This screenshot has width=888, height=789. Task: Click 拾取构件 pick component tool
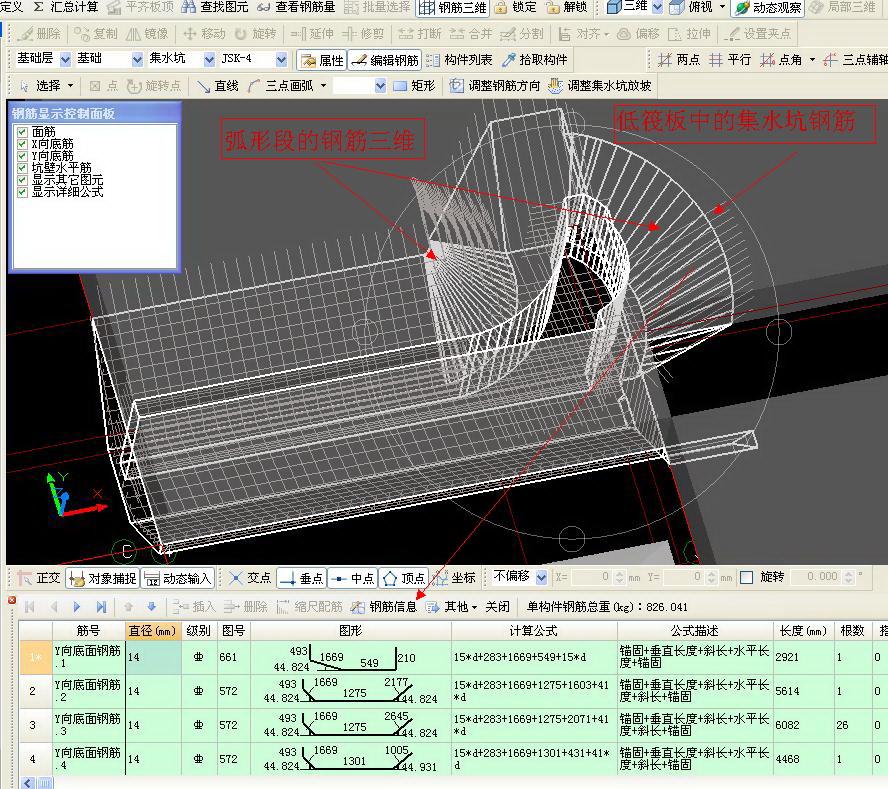pyautogui.click(x=534, y=60)
